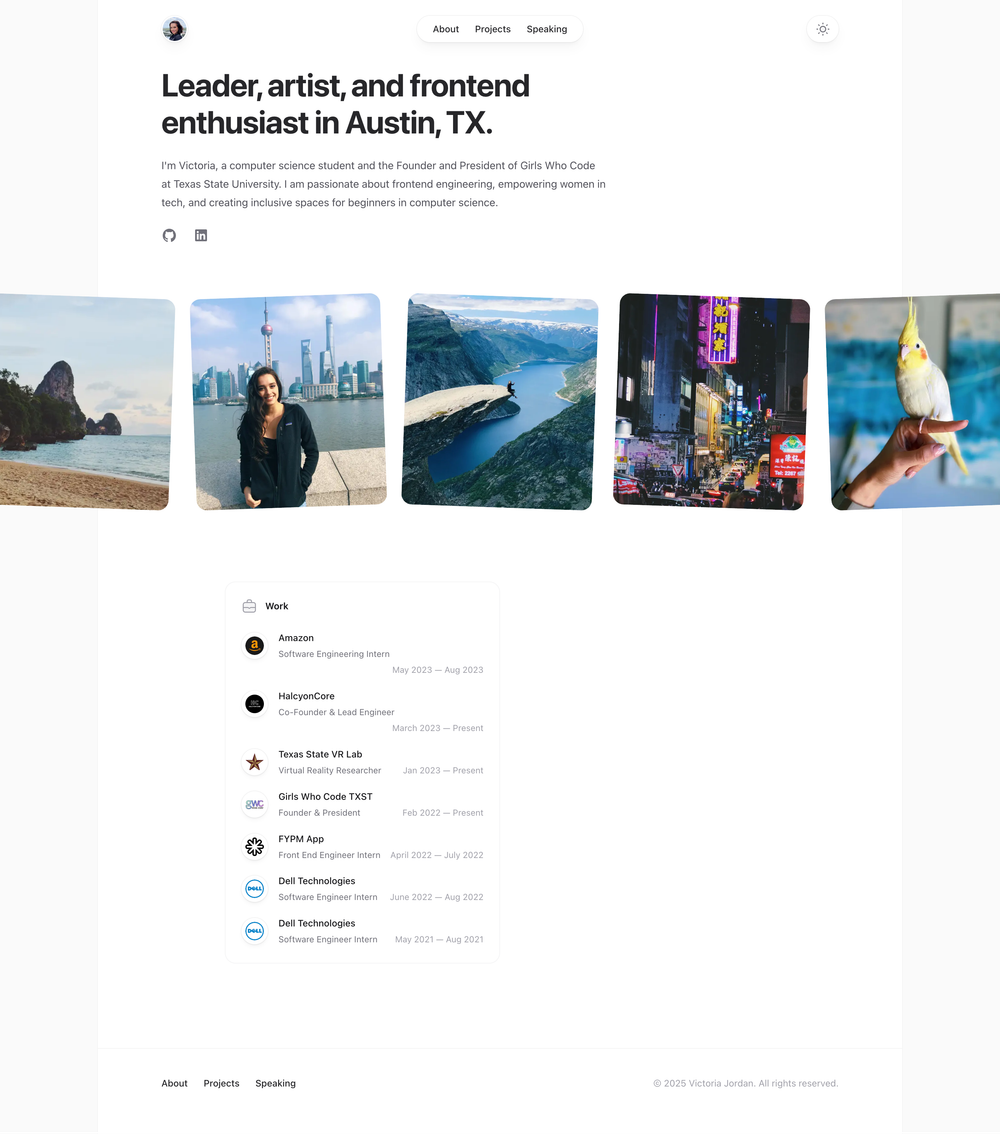This screenshot has height=1134, width=1000.
Task: Click the Texas State VR Lab entry
Action: pos(320,754)
